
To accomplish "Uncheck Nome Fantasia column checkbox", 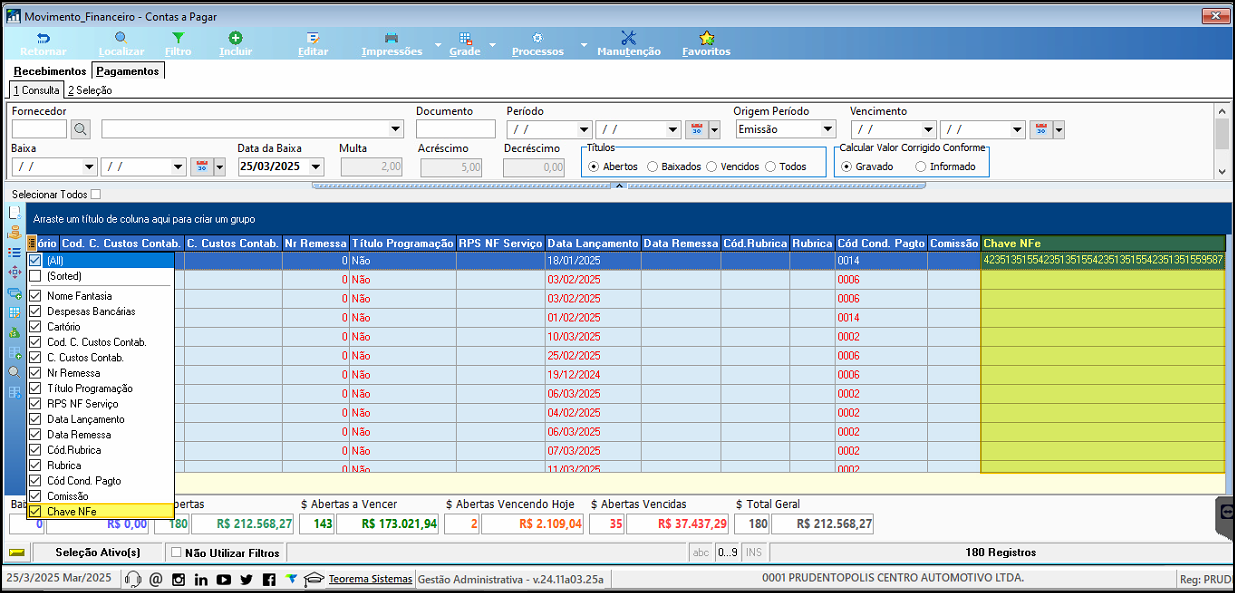I will 36,296.
